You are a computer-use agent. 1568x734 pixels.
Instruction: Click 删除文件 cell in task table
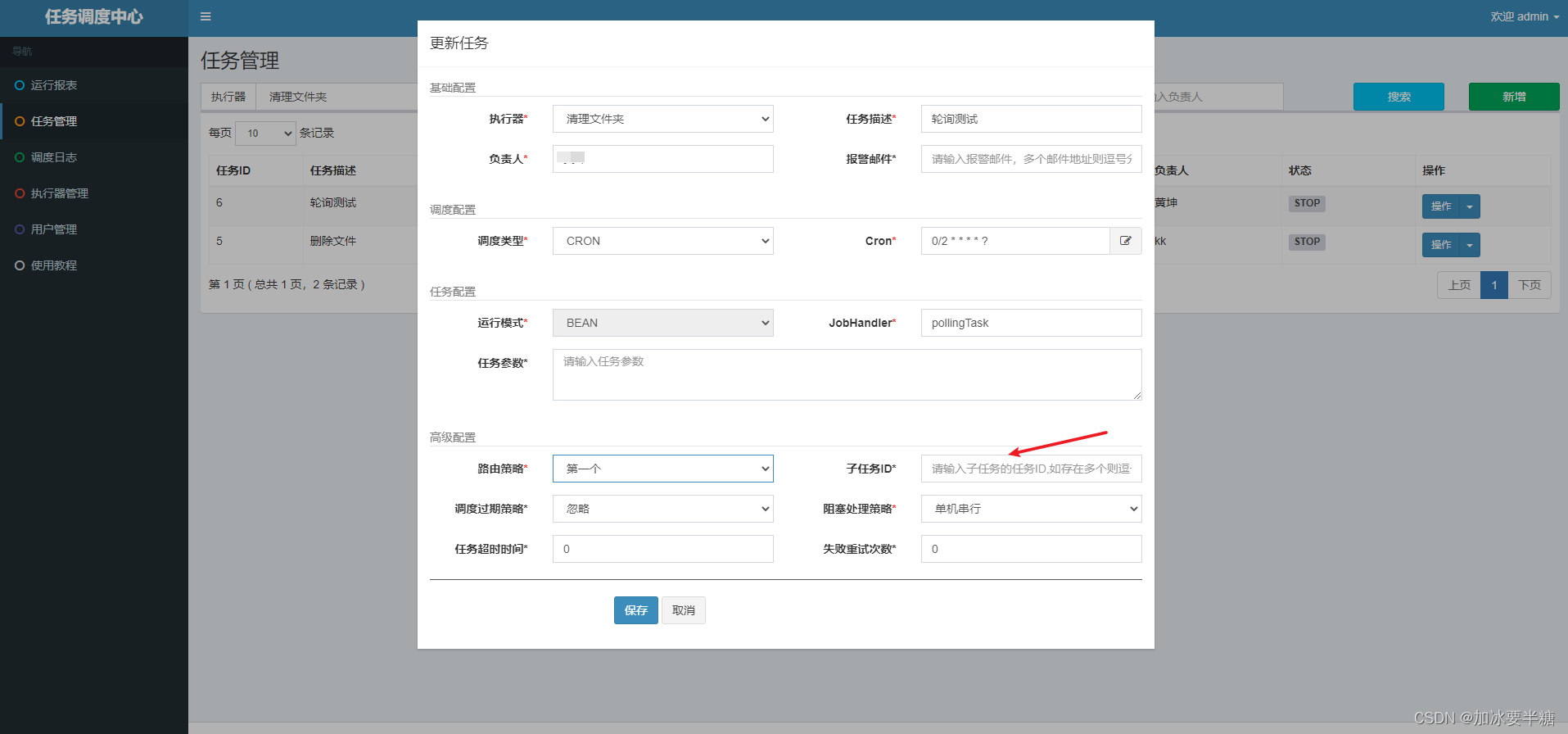coord(333,241)
